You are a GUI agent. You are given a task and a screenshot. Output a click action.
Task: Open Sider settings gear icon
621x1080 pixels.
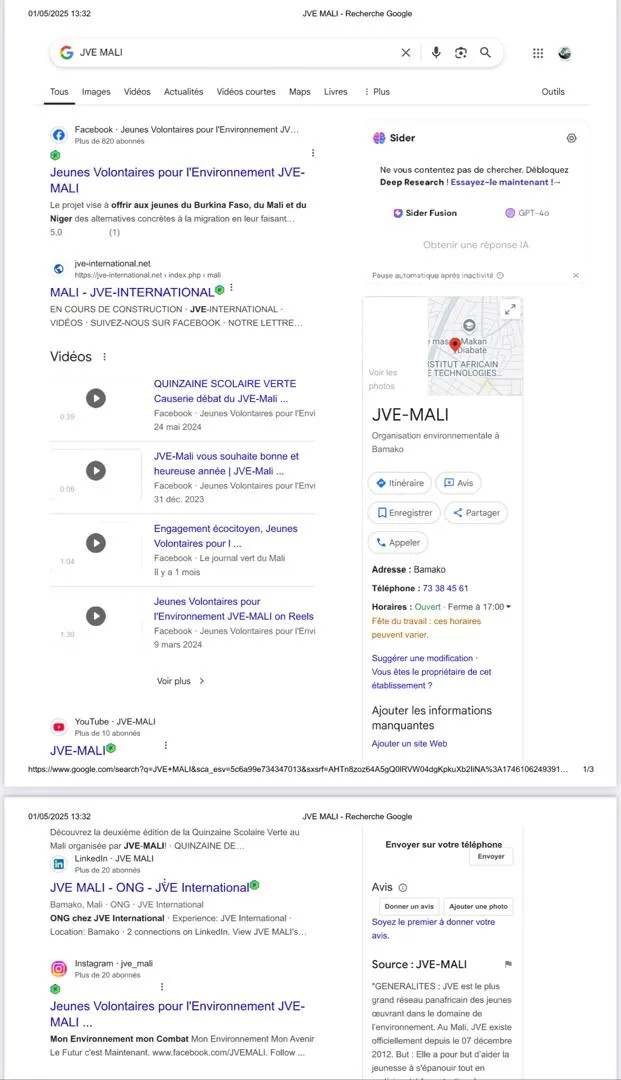pyautogui.click(x=571, y=138)
